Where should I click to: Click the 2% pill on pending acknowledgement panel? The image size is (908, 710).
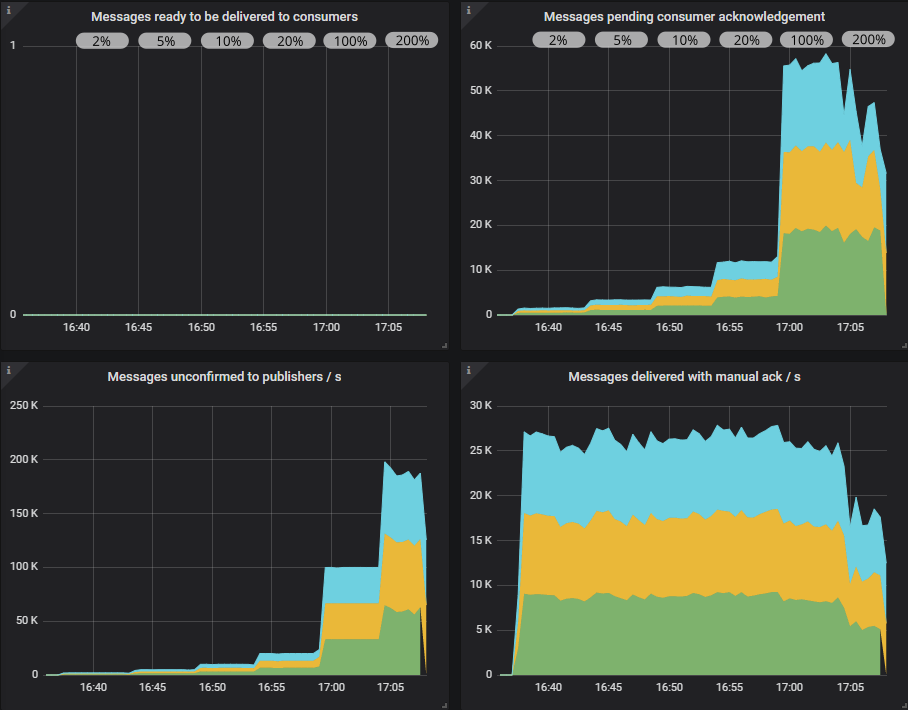(x=559, y=39)
